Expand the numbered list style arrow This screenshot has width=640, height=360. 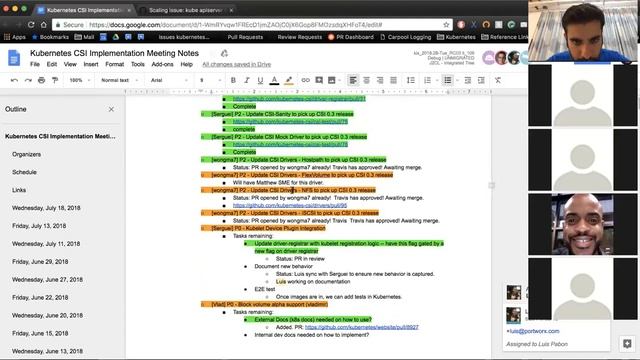pyautogui.click(x=437, y=80)
